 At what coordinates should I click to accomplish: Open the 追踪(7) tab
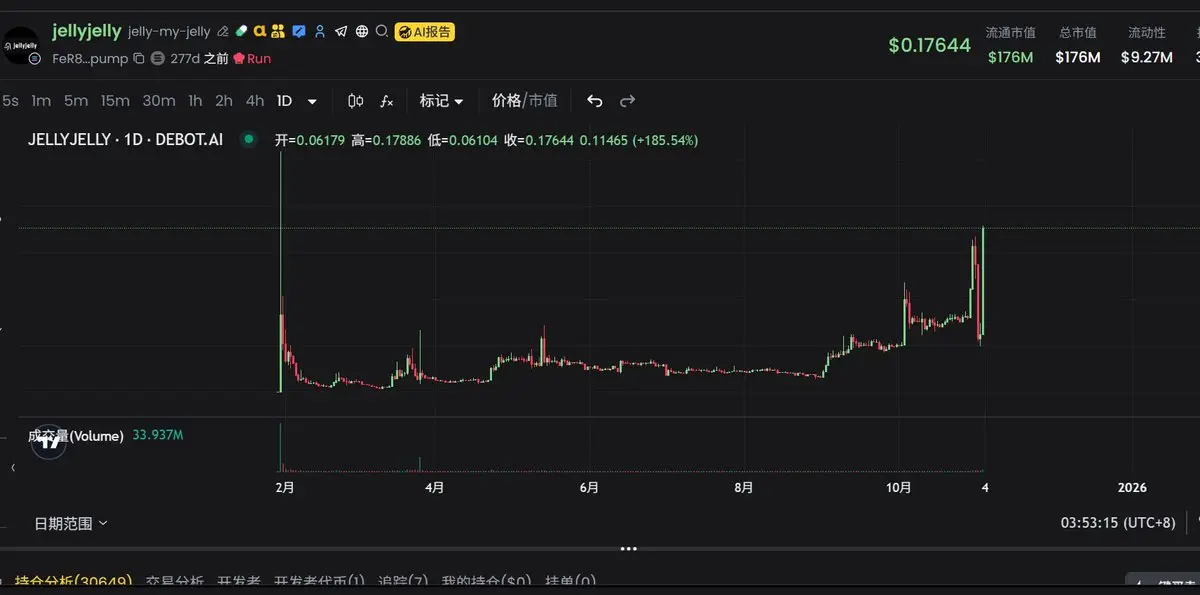(403, 581)
